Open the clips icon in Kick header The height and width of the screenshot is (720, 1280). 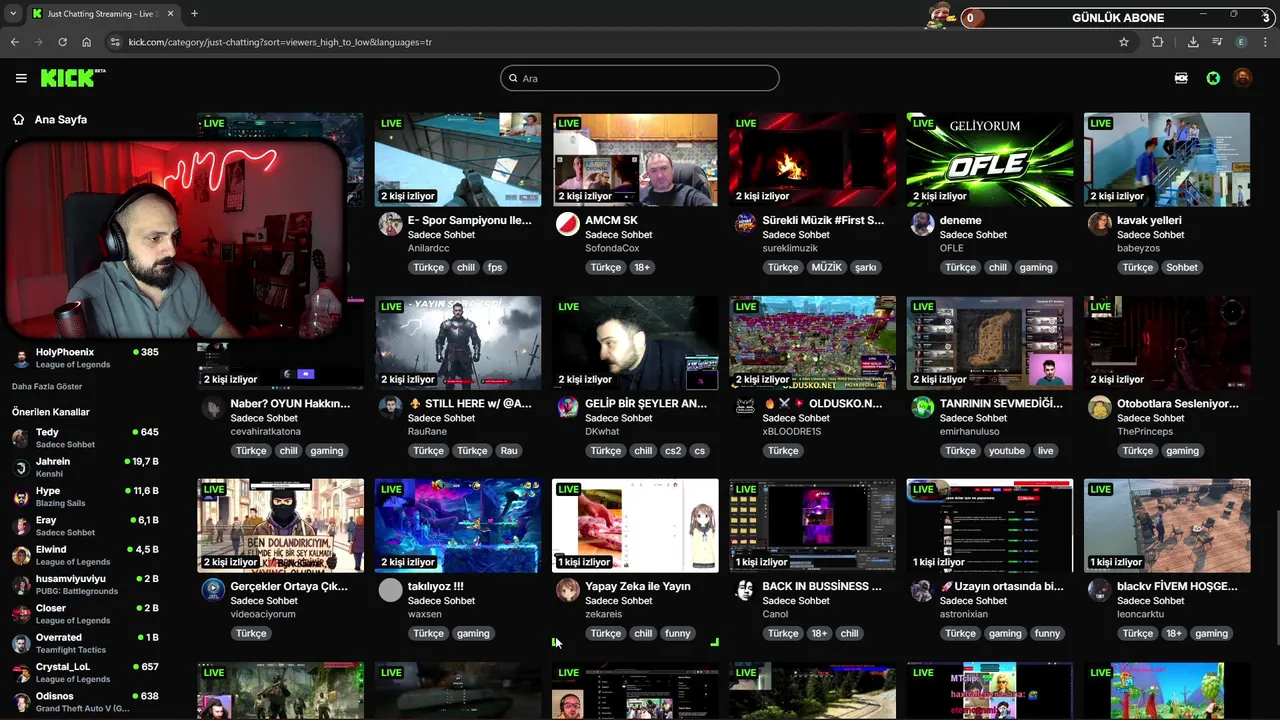1181,78
